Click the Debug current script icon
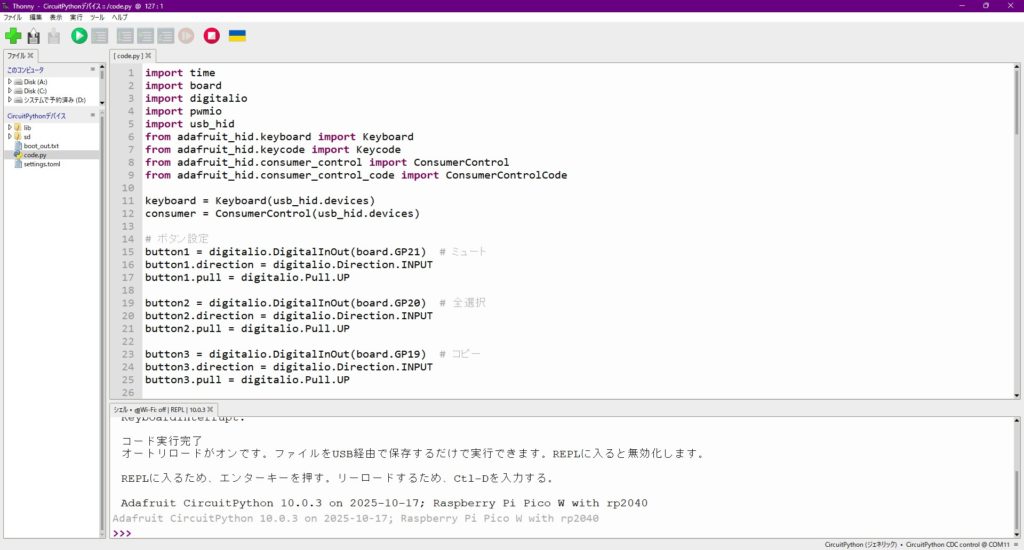 click(x=100, y=36)
